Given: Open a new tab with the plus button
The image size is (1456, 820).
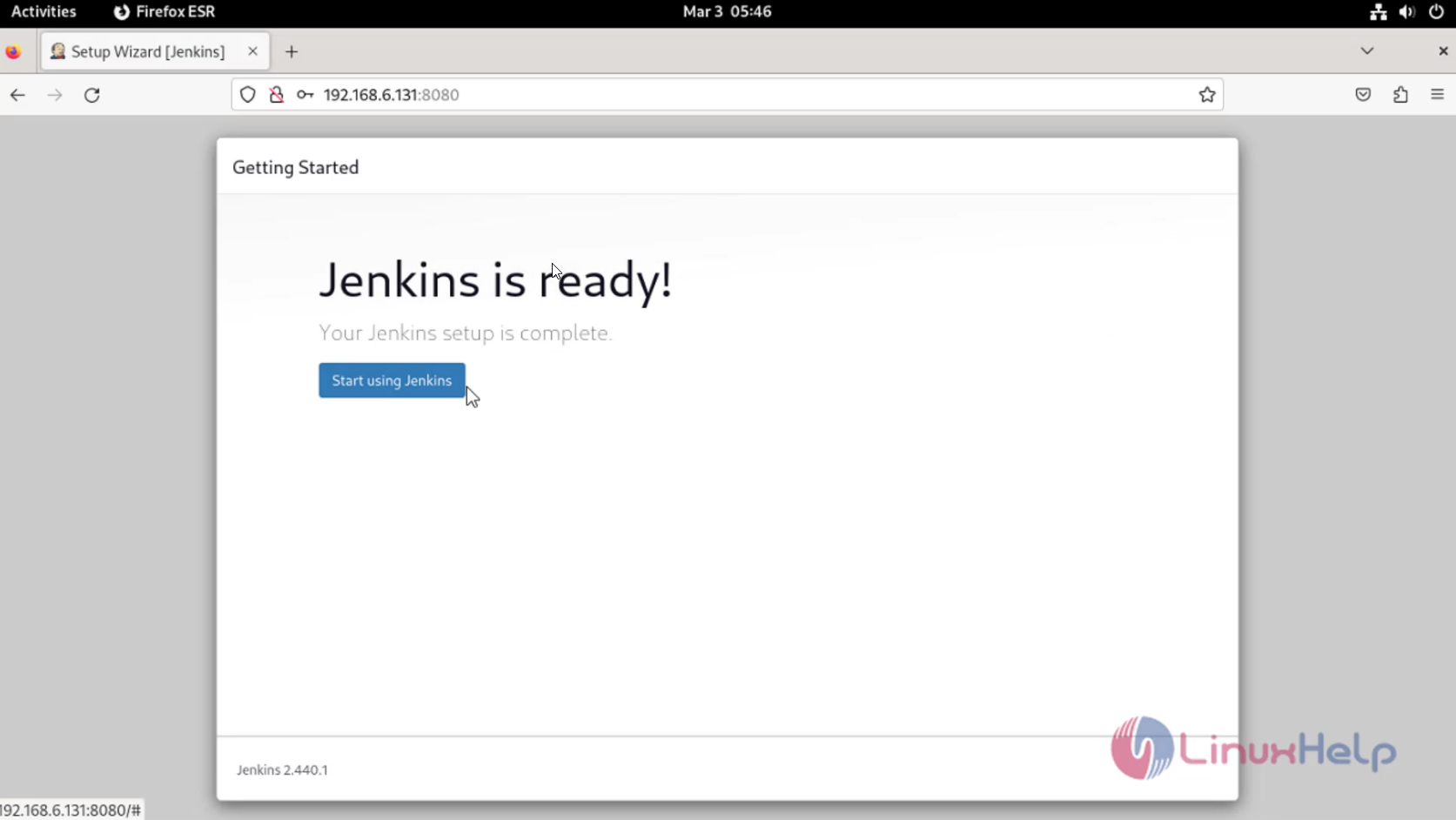Looking at the screenshot, I should coord(292,52).
